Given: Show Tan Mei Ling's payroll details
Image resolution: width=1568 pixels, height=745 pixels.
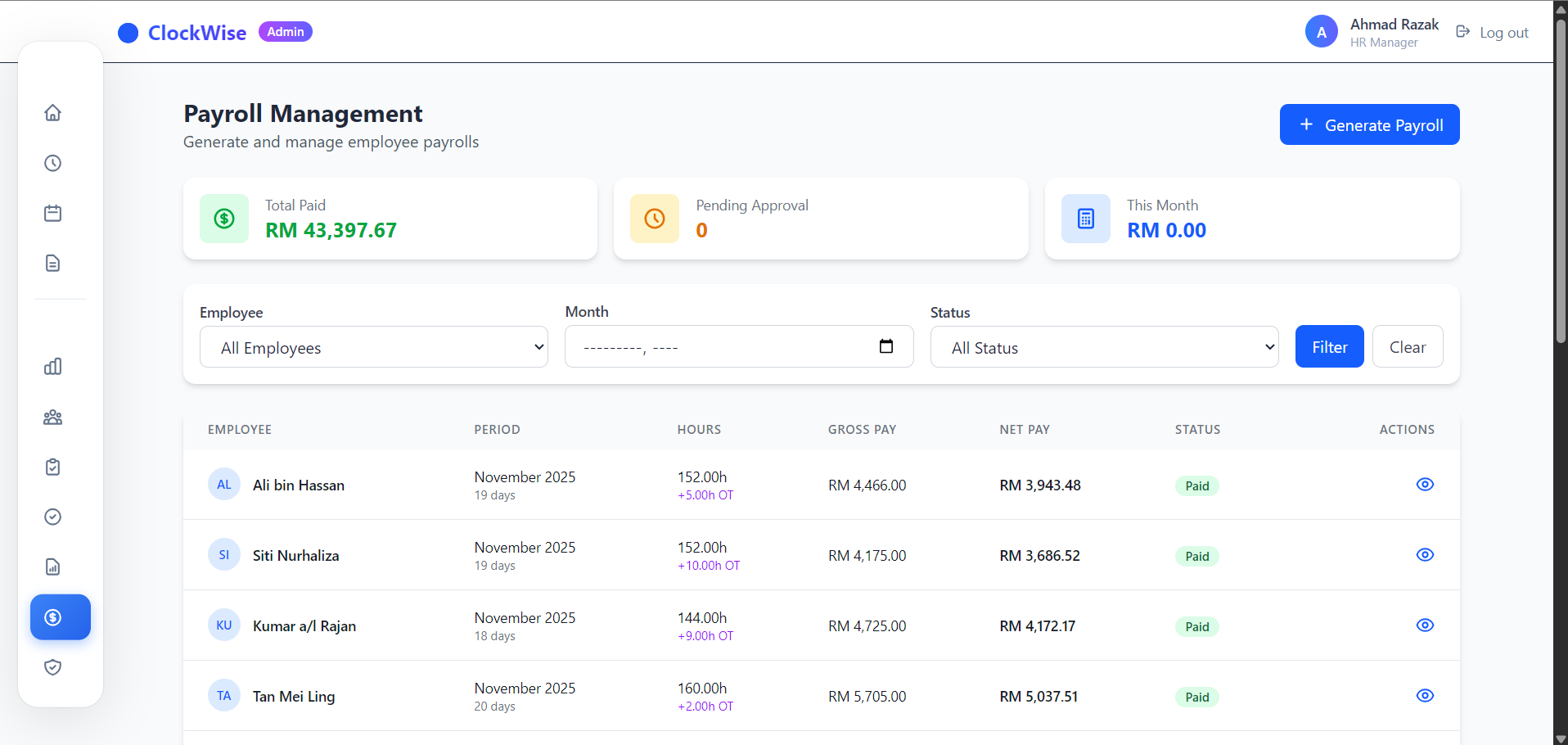Looking at the screenshot, I should pos(1424,696).
